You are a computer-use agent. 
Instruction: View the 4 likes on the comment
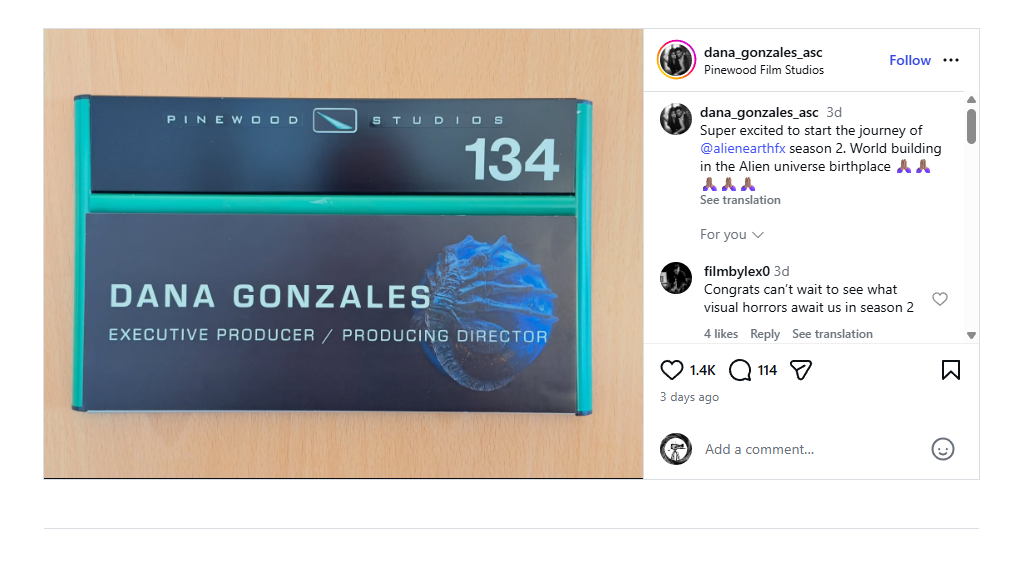pos(721,334)
